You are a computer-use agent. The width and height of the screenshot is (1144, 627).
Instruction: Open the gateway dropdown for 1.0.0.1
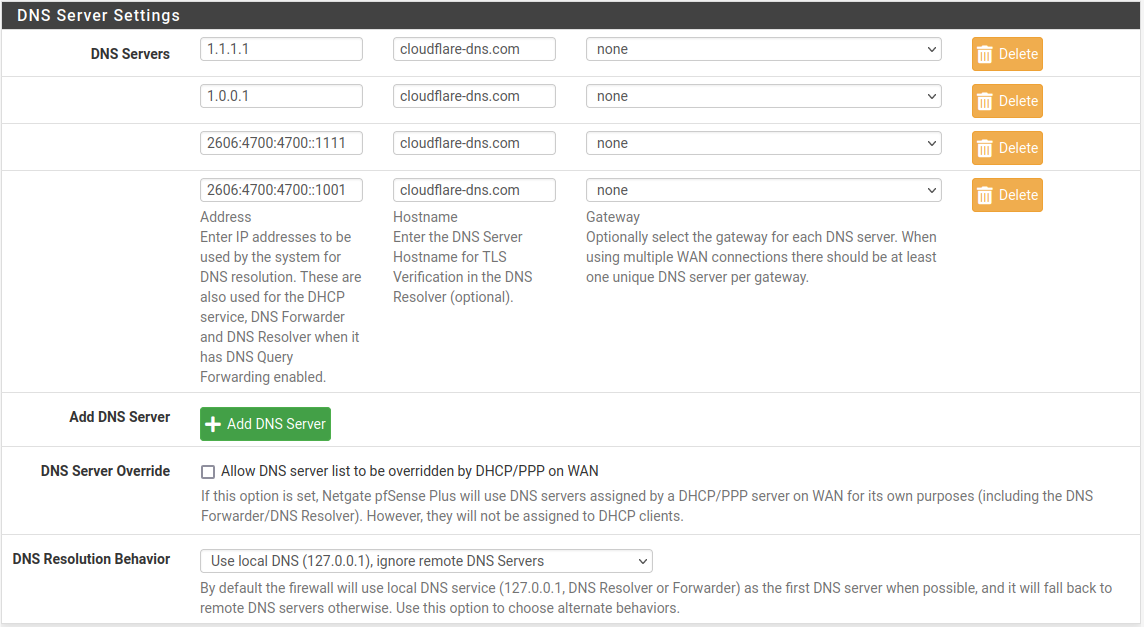click(x=763, y=96)
